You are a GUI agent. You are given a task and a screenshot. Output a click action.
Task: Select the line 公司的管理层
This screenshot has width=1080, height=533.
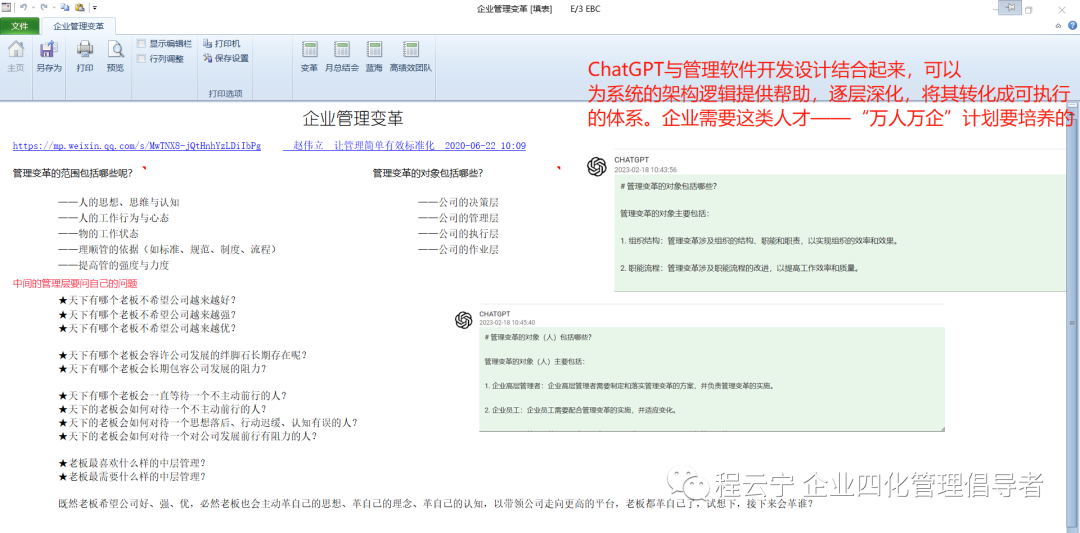[458, 218]
